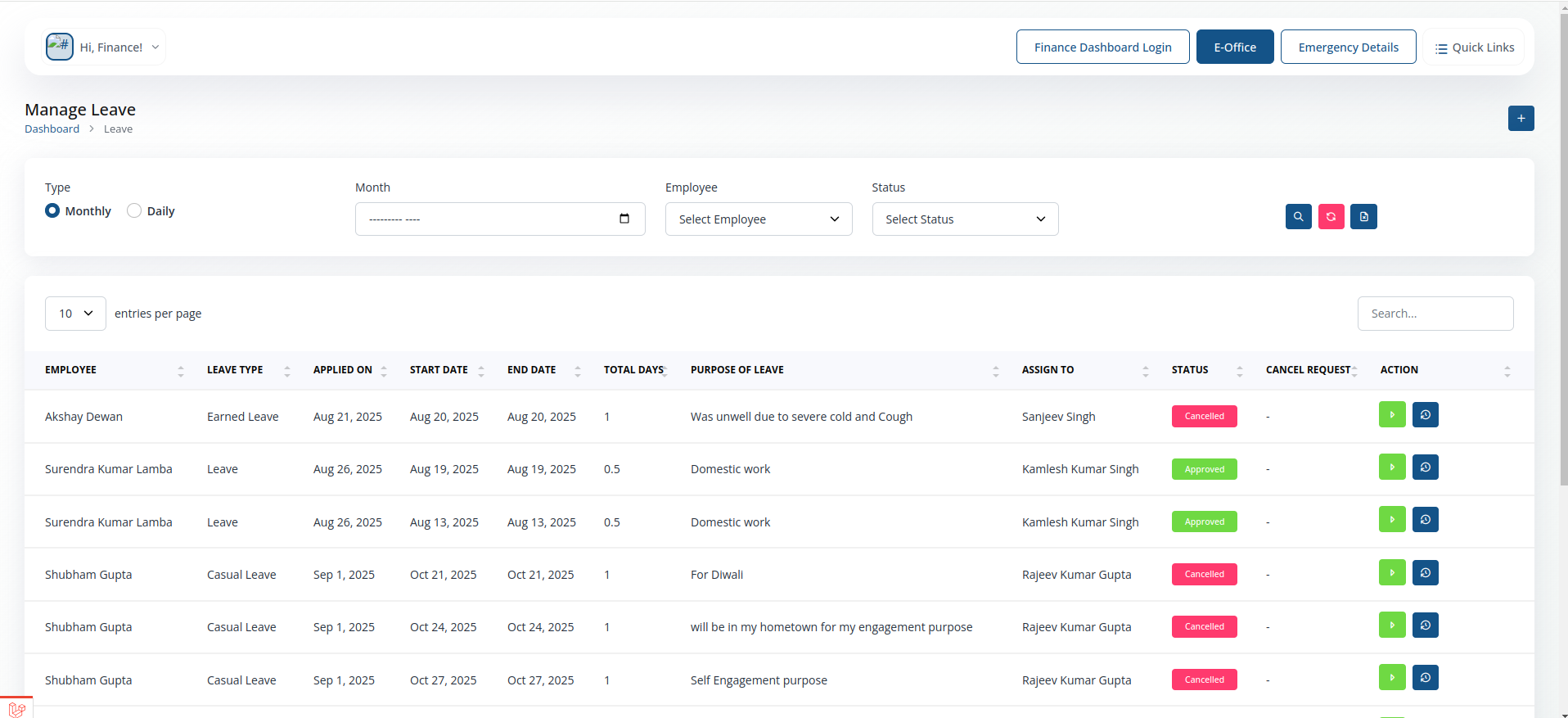Click the Cancel Request column header
This screenshot has width=1568, height=718.
coord(1308,369)
